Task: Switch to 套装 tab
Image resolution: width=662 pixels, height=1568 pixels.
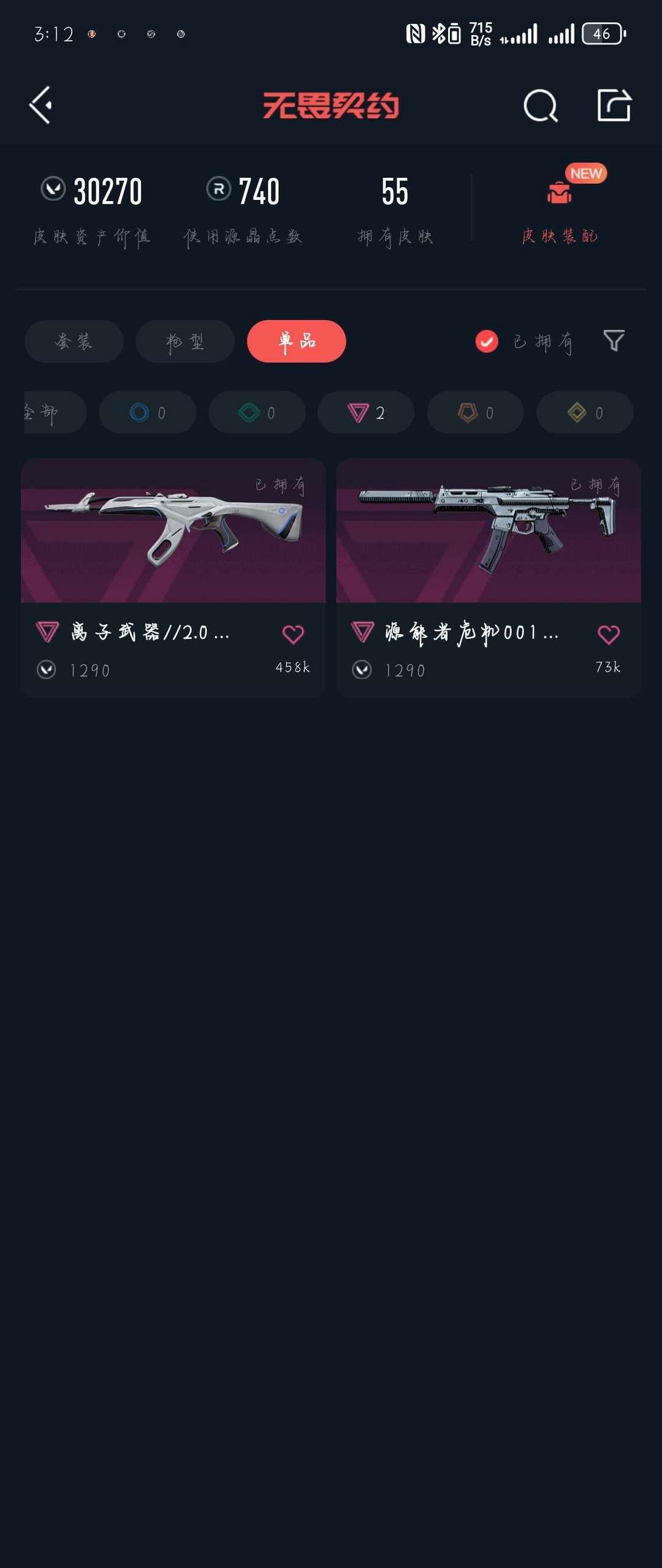Action: coord(74,341)
